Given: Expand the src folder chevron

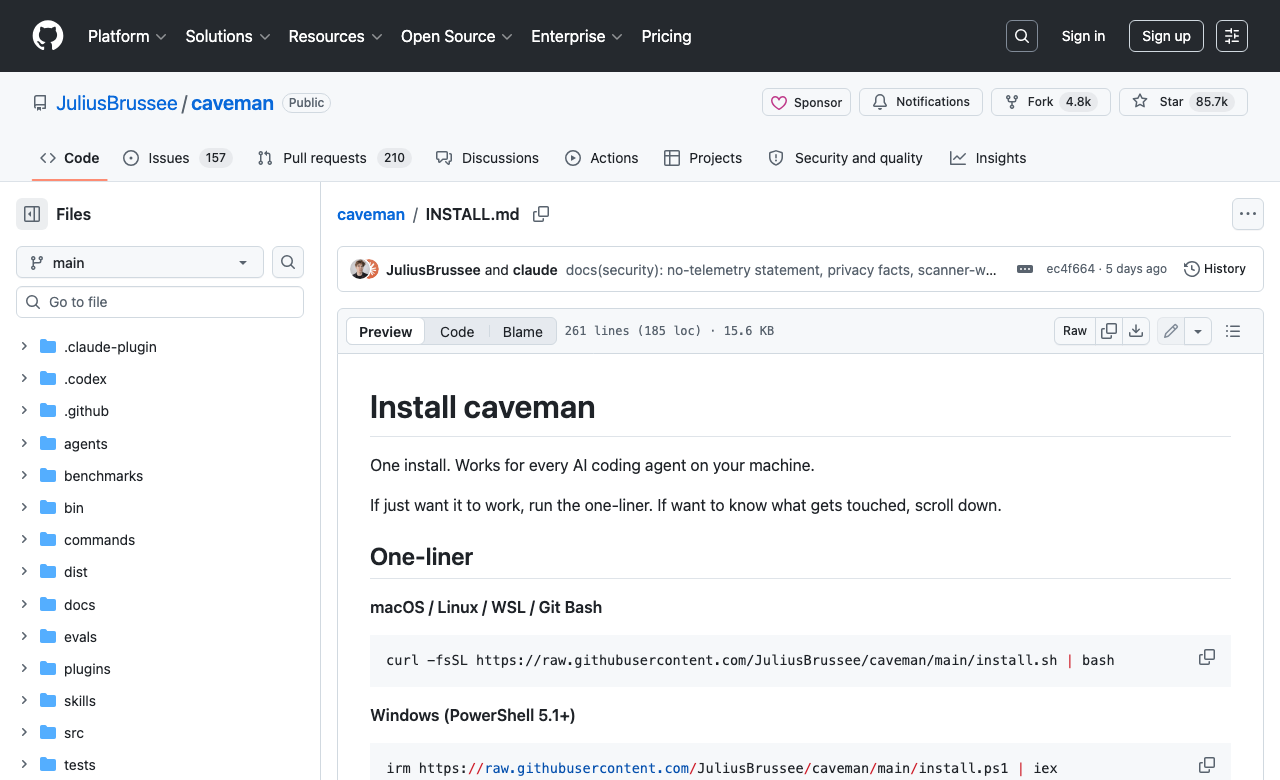Looking at the screenshot, I should point(24,733).
